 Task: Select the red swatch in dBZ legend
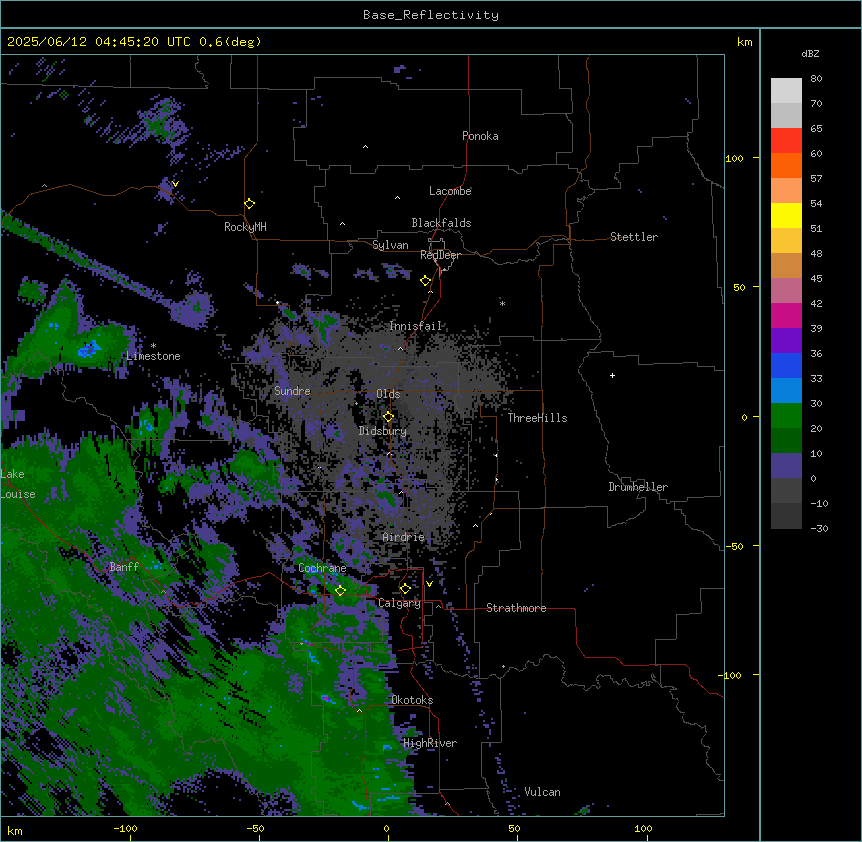tap(786, 141)
